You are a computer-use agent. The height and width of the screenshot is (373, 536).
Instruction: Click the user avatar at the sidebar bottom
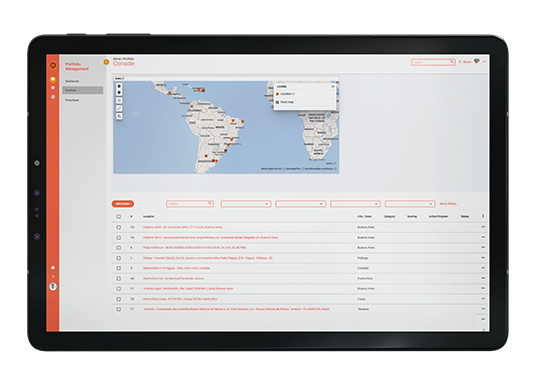coord(53,286)
